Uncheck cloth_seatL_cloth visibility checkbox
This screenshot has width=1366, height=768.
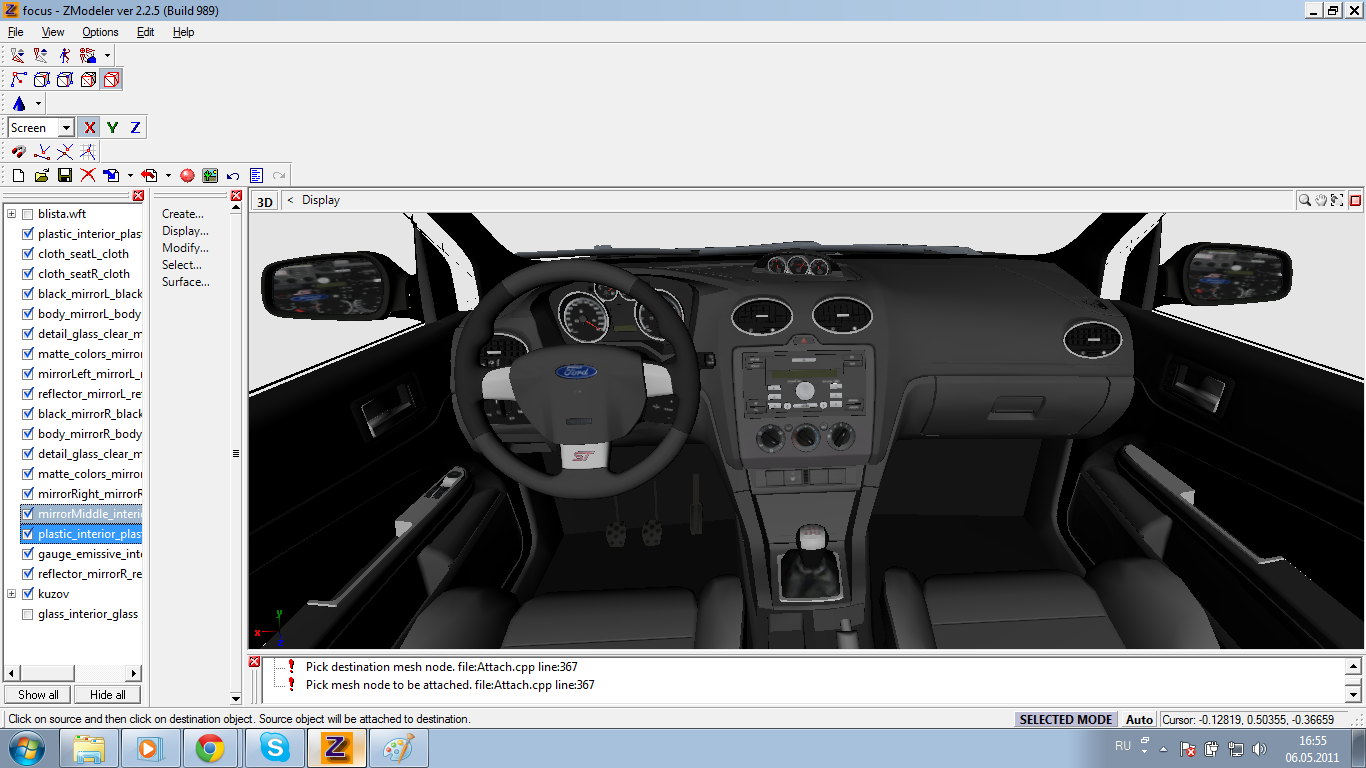[27, 254]
